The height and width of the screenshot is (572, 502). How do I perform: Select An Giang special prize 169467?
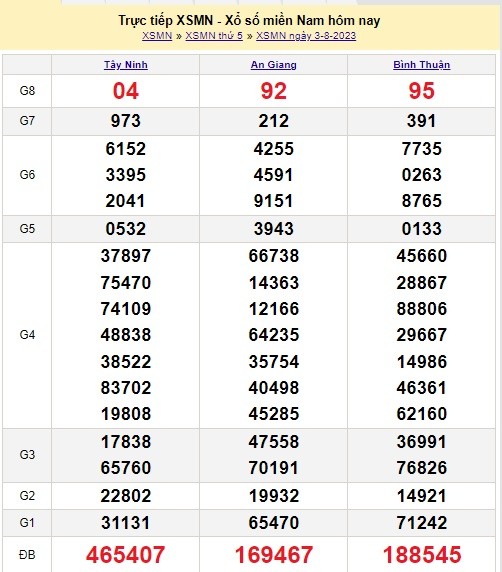click(274, 554)
